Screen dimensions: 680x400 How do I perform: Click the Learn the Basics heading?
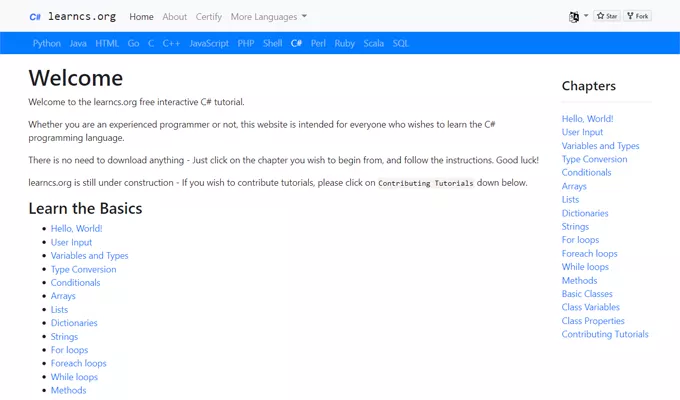[x=85, y=208]
